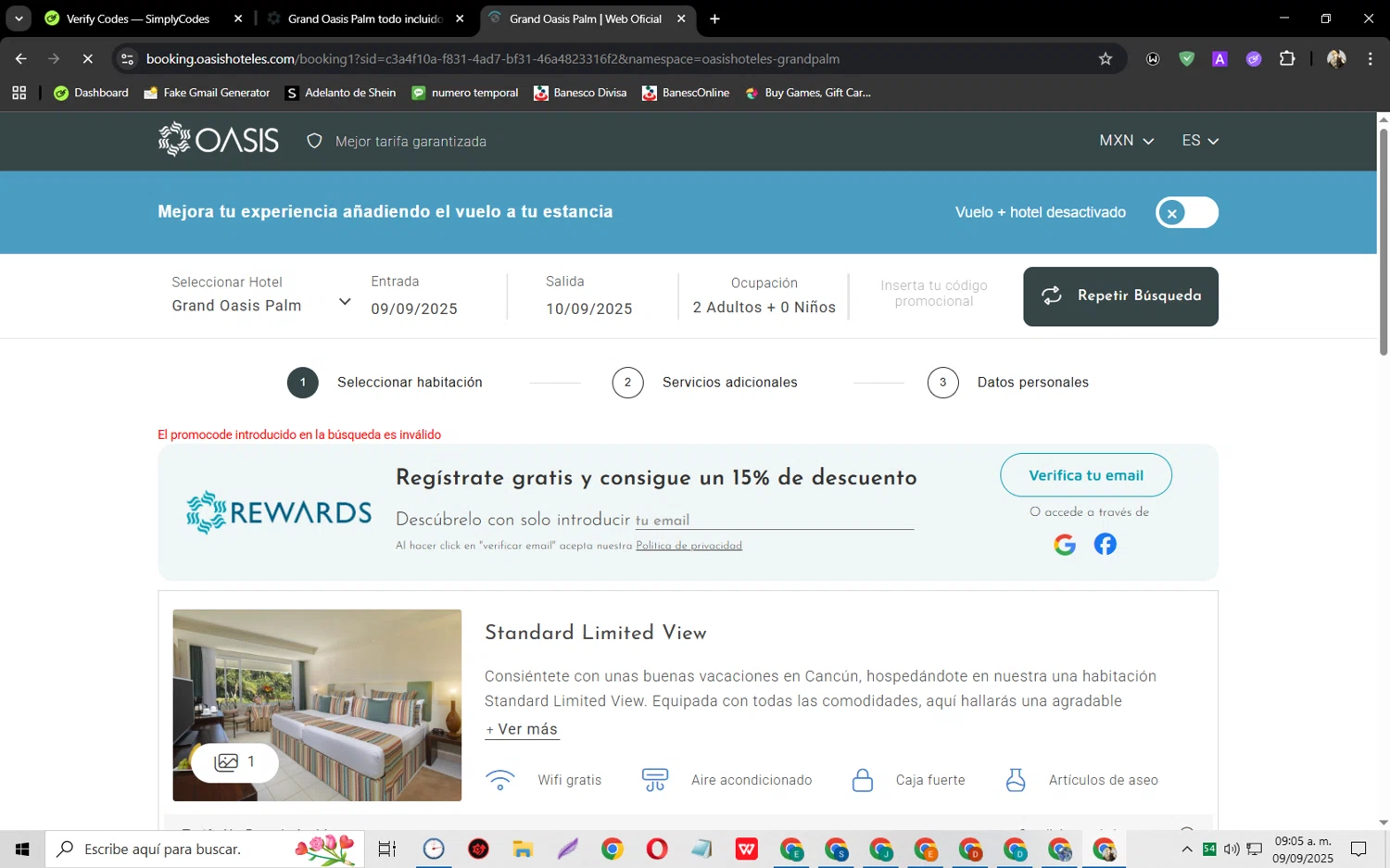This screenshot has width=1390, height=868.
Task: Go back to the previous page
Action: pos(20,58)
